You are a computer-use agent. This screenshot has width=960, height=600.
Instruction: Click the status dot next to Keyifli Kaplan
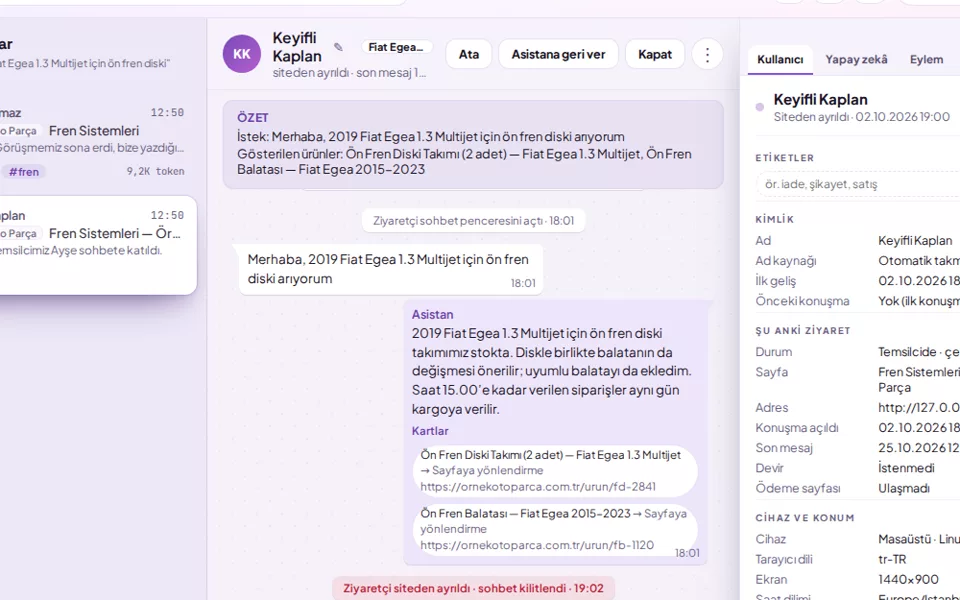pyautogui.click(x=760, y=107)
